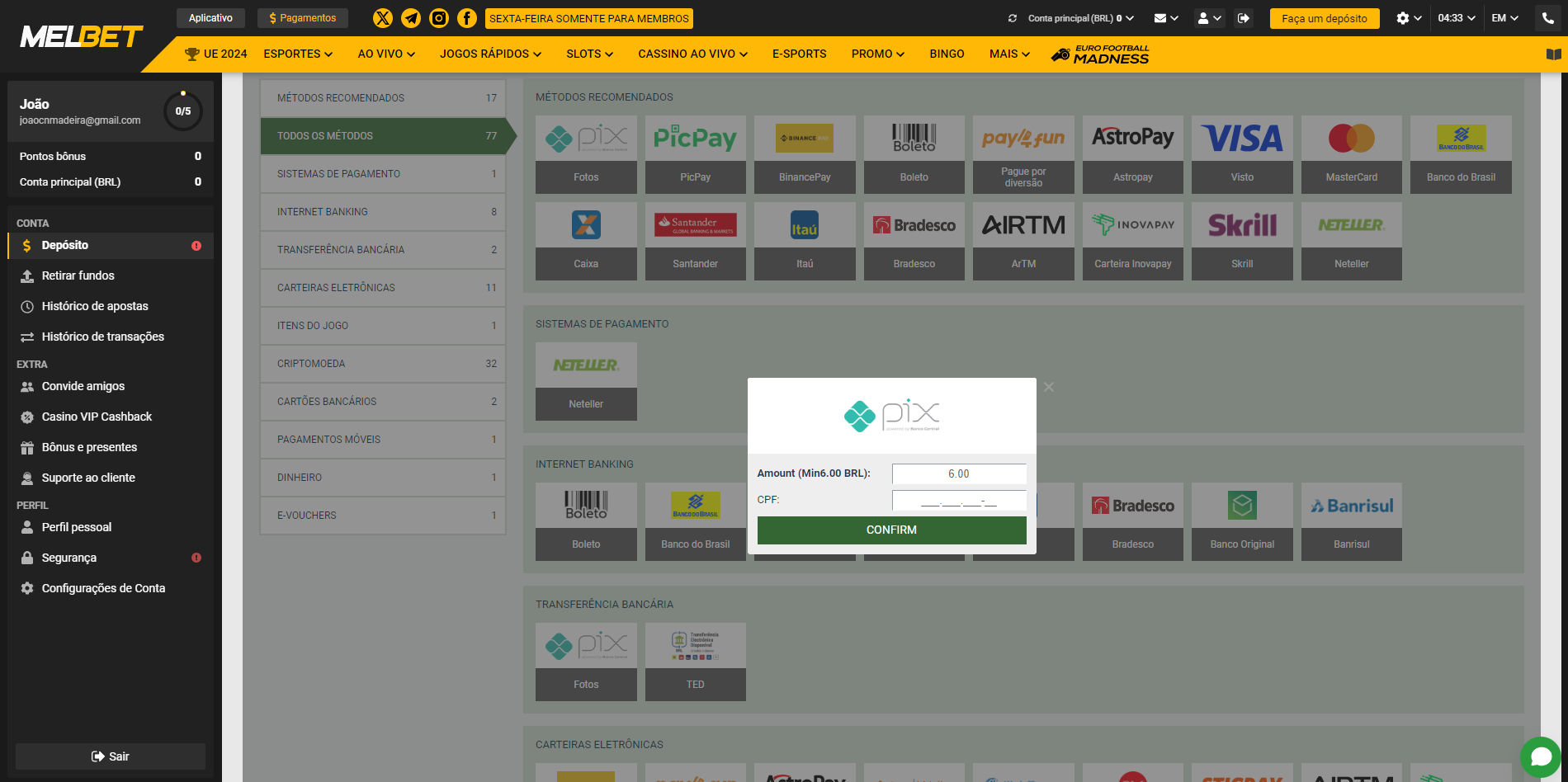Select BinancePay payment method

coord(805,154)
